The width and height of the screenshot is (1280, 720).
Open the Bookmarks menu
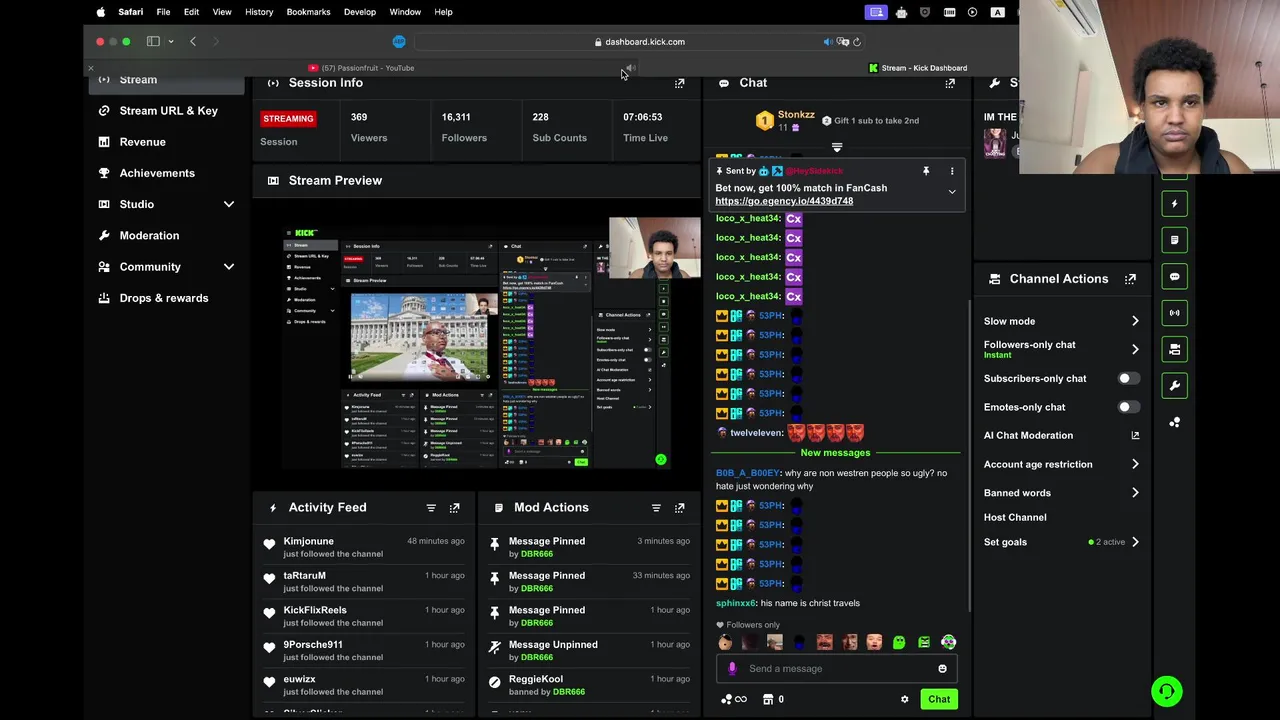coord(308,12)
